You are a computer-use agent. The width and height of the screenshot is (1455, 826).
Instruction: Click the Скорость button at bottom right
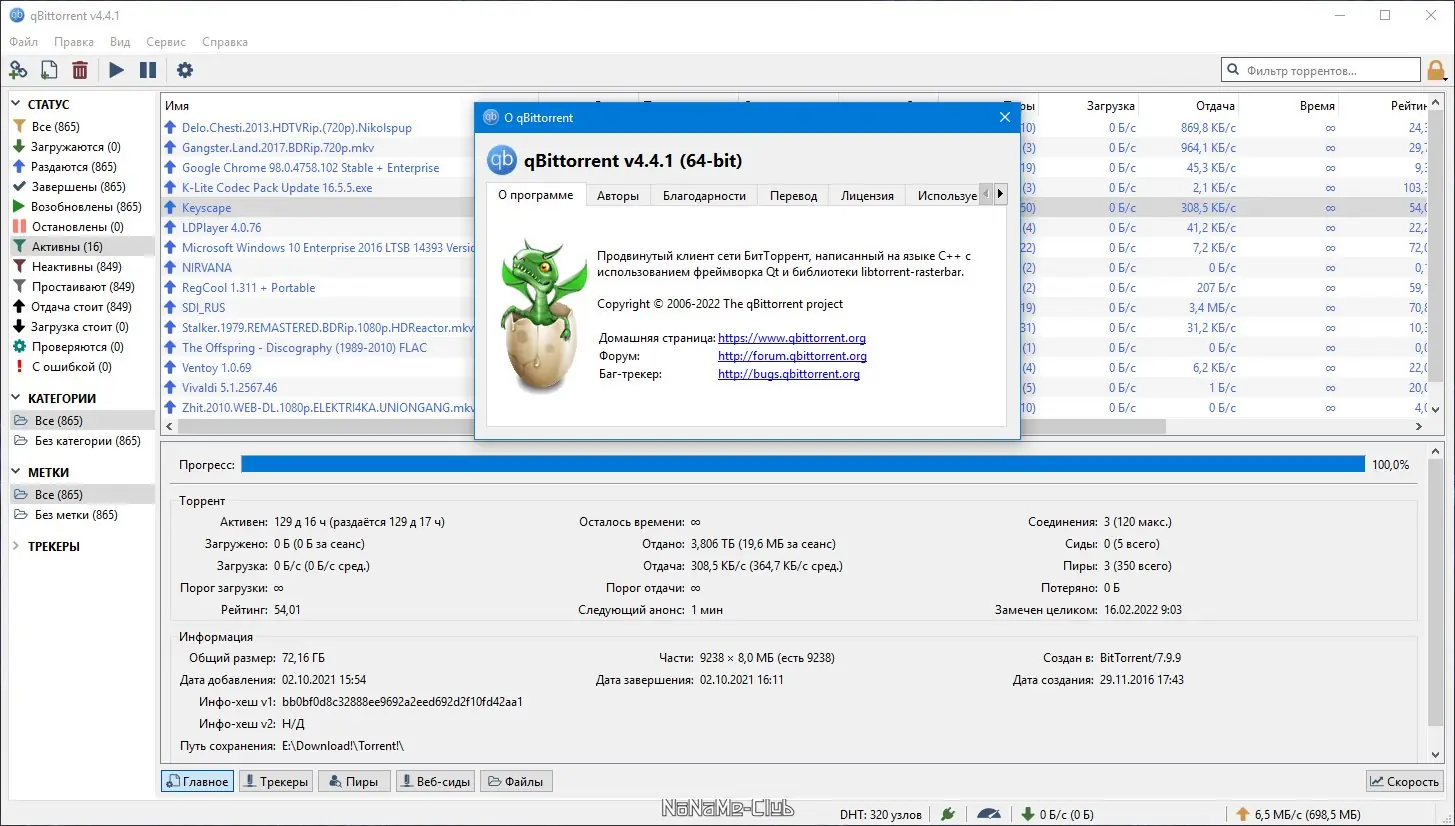(x=1405, y=782)
